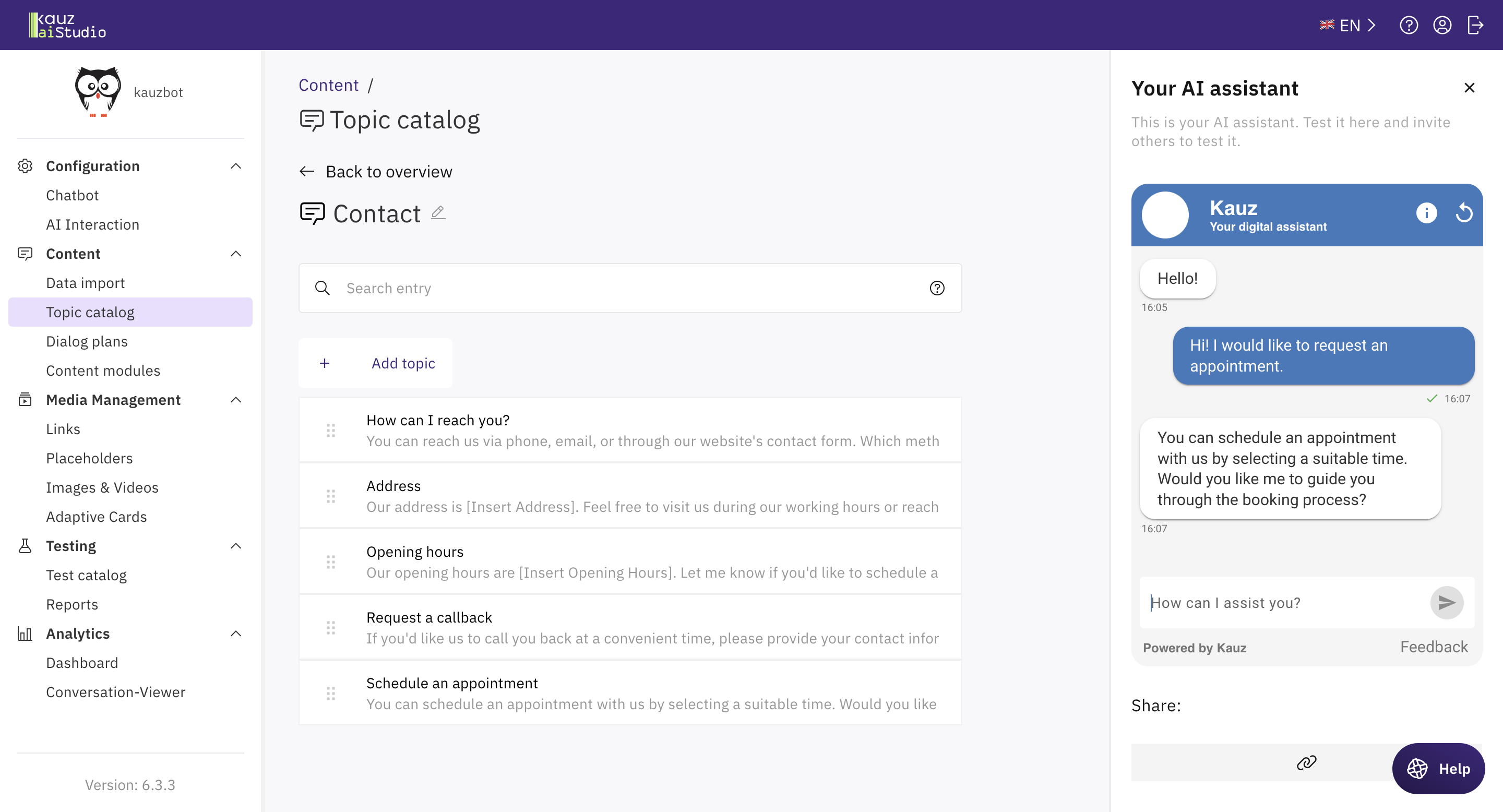Click the Content section icon

(24, 253)
